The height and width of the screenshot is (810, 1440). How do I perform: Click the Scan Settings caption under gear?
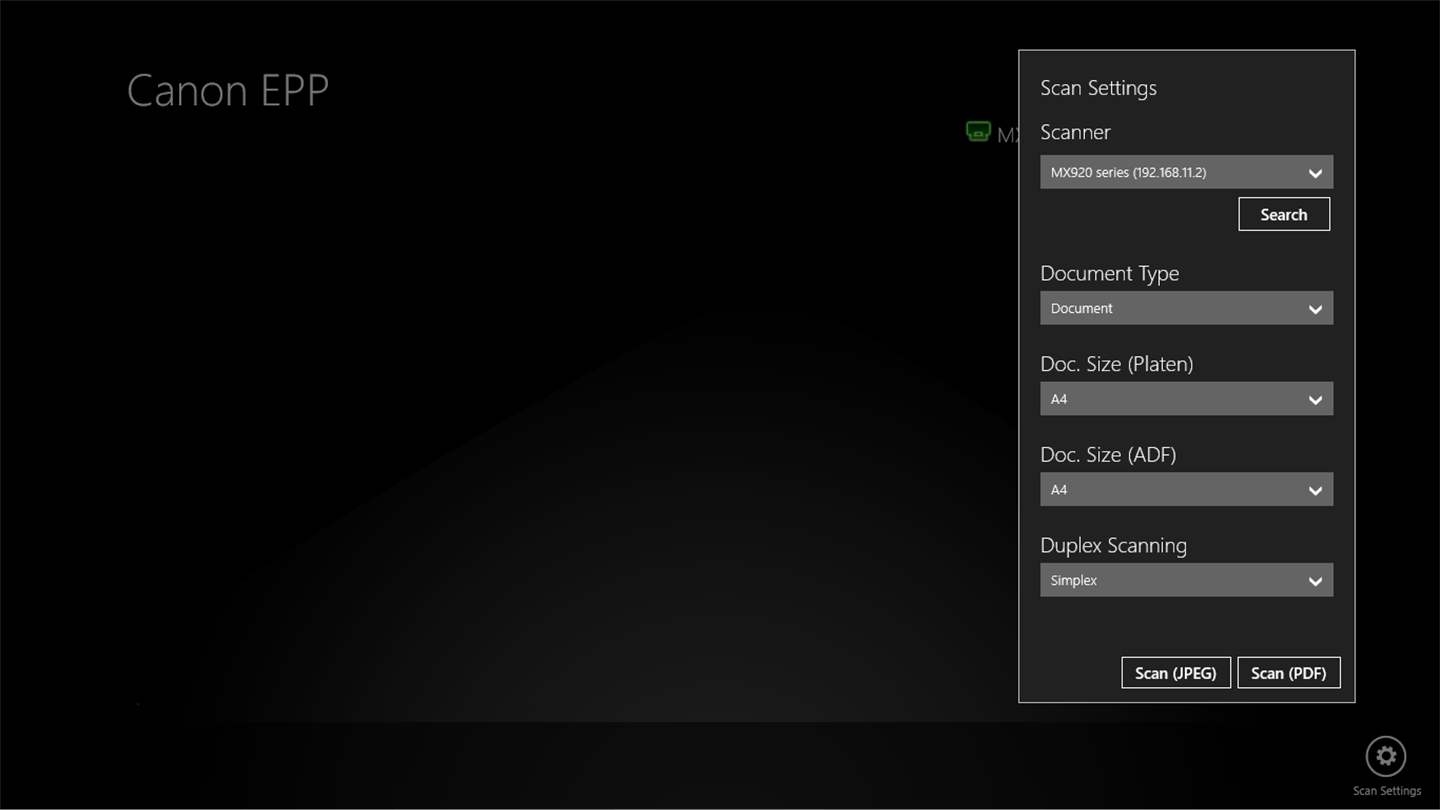tap(1386, 791)
